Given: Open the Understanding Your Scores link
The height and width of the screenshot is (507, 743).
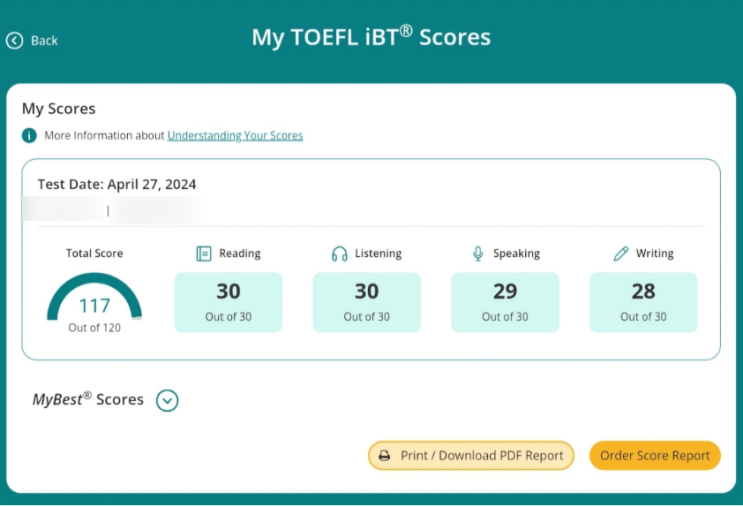Looking at the screenshot, I should 235,136.
